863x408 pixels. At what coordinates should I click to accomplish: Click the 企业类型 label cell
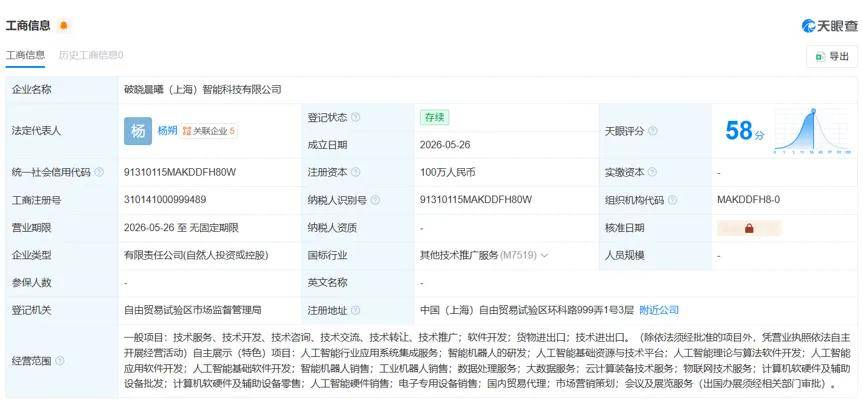coord(62,255)
